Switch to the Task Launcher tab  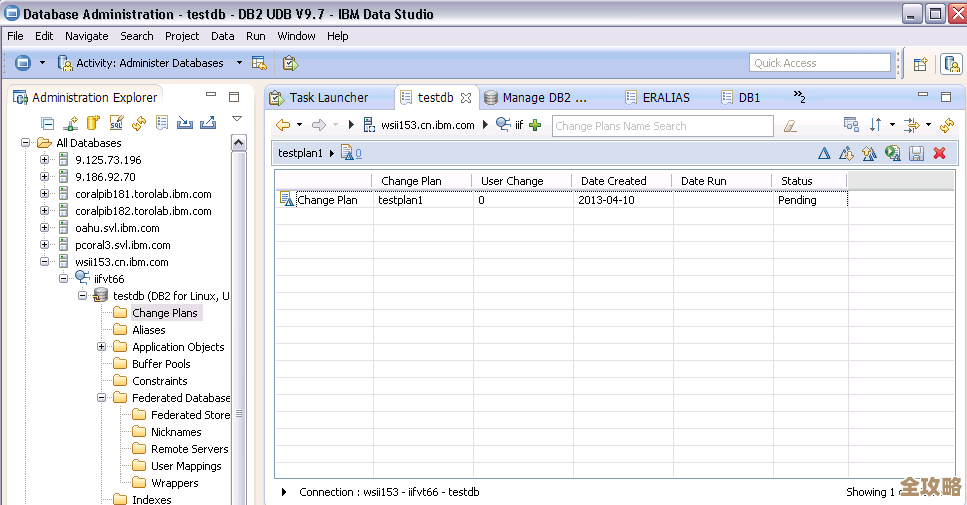328,97
